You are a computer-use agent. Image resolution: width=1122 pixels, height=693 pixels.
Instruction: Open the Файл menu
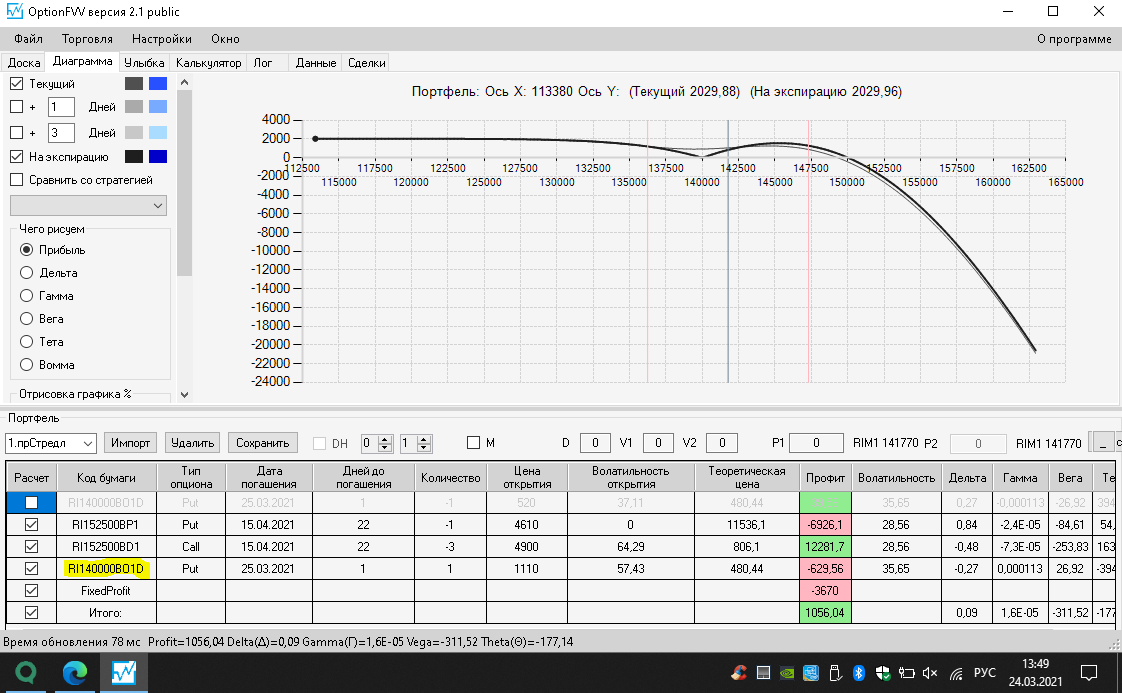(x=29, y=39)
